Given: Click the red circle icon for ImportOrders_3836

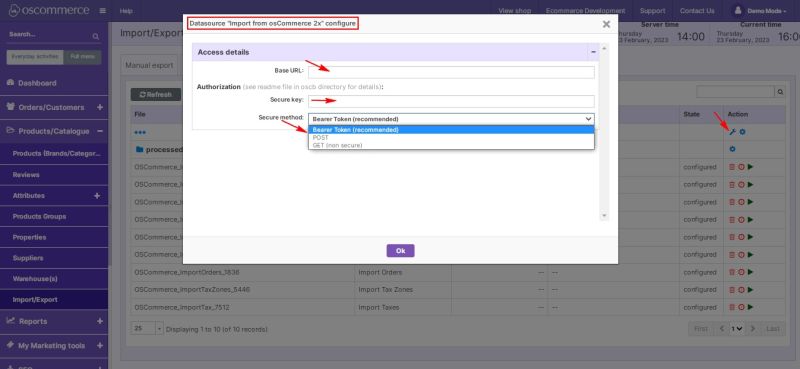Looking at the screenshot, I should point(741,273).
